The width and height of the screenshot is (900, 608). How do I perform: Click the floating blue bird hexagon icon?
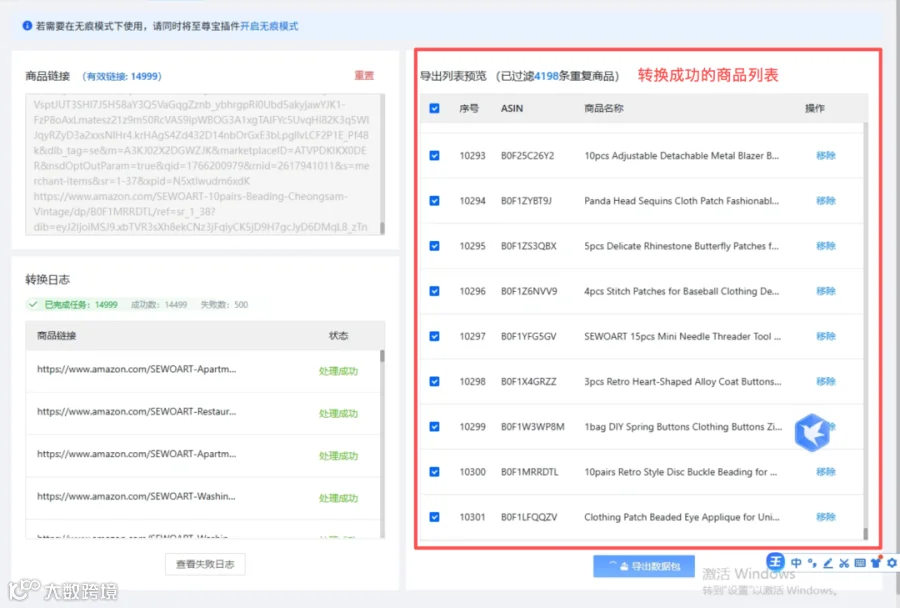[x=812, y=432]
